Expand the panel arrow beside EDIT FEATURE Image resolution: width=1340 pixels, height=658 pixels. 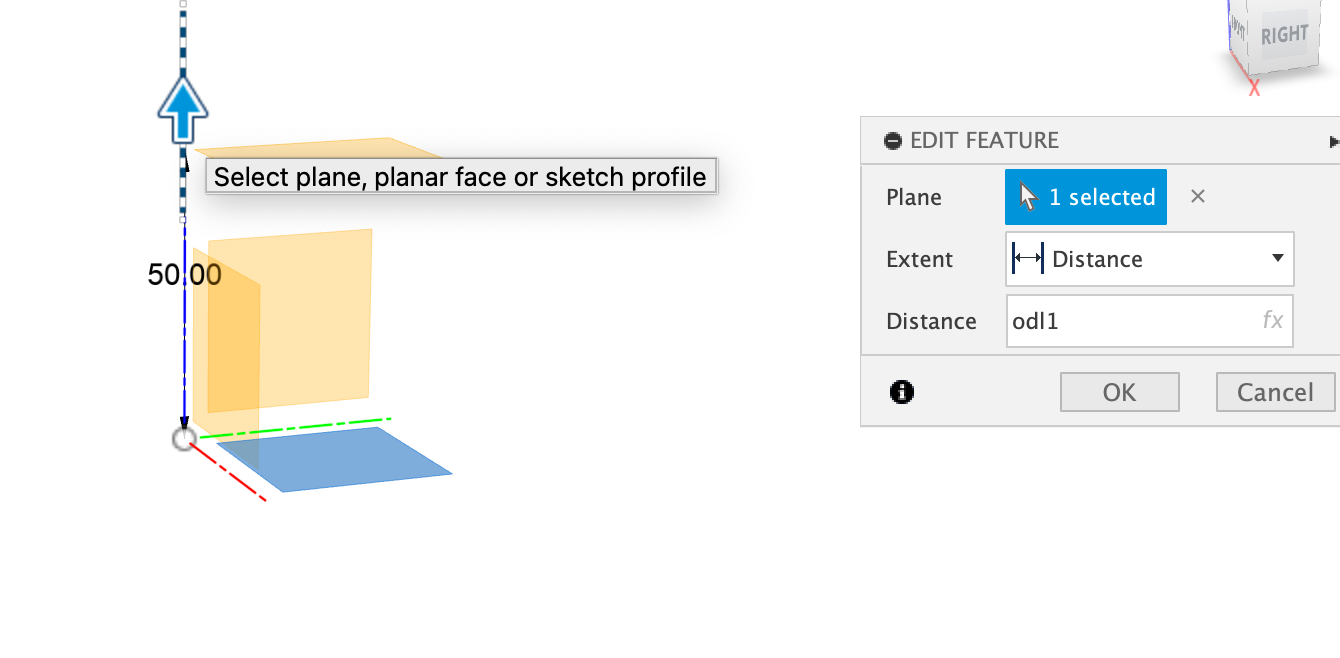1334,142
